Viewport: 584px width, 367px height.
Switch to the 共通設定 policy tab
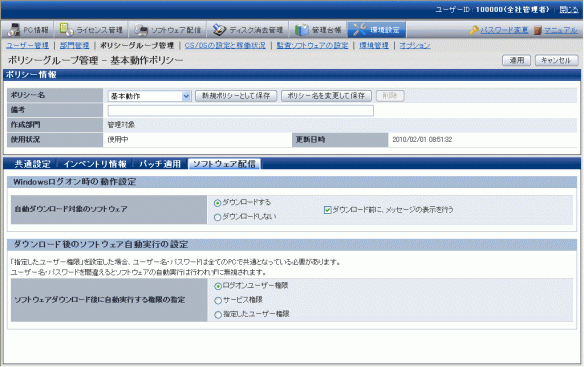(x=32, y=164)
